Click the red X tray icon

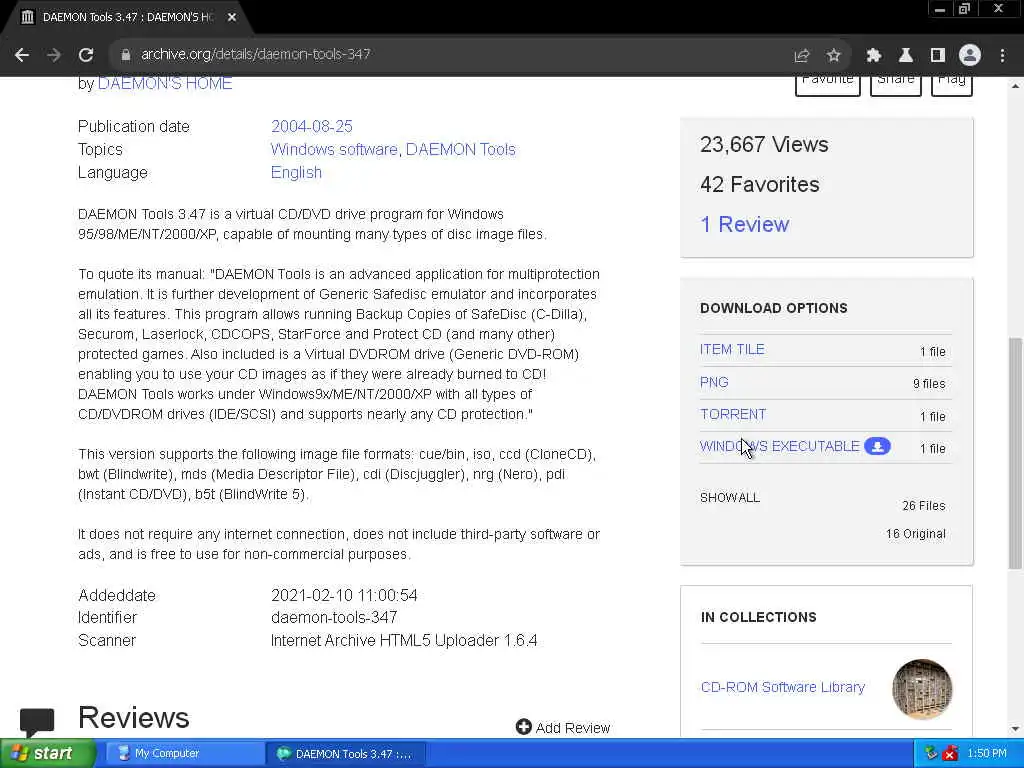click(951, 754)
